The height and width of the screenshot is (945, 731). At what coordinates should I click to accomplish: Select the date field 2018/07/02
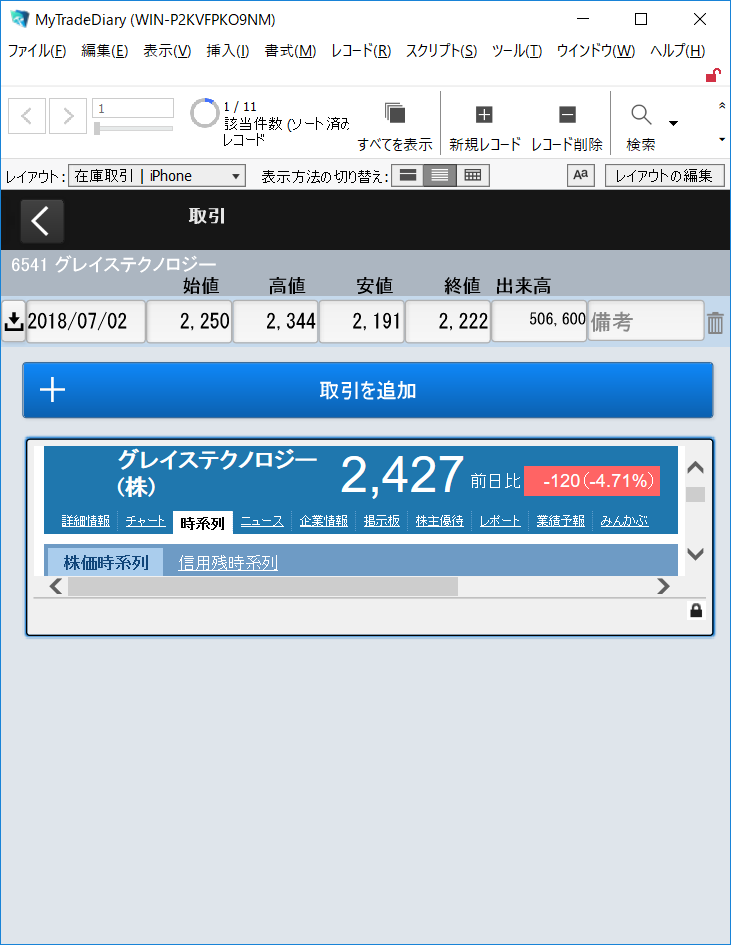coord(86,321)
